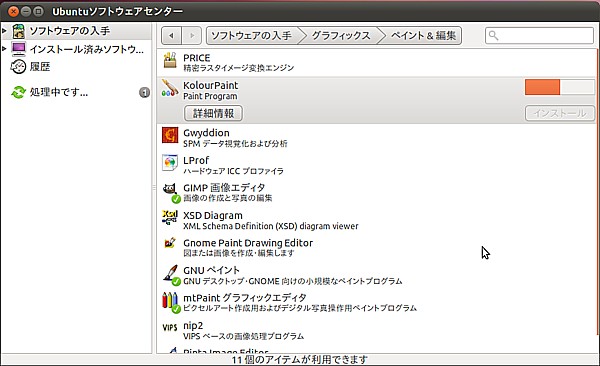Click the SPM データ視覚化および分析 description

(235, 144)
